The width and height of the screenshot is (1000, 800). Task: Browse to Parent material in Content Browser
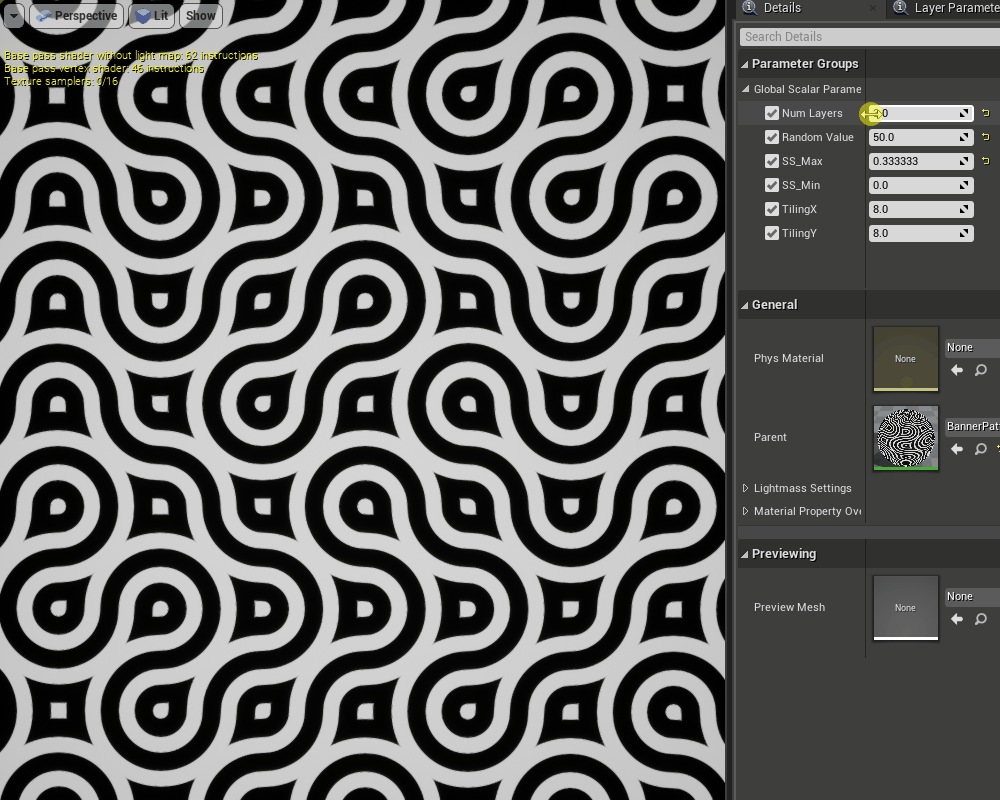pos(981,449)
